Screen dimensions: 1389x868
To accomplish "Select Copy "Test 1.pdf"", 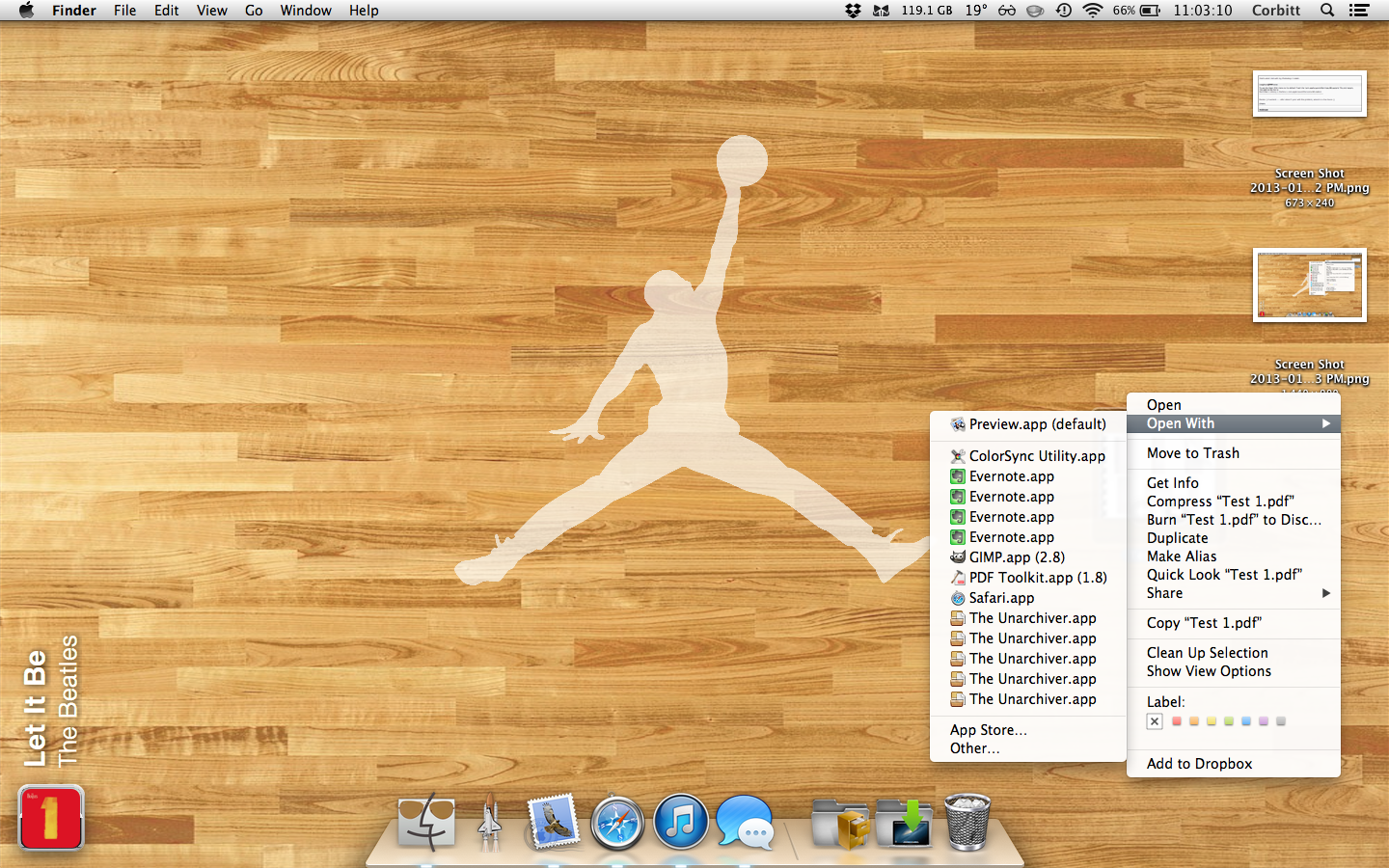I will tap(1234, 623).
